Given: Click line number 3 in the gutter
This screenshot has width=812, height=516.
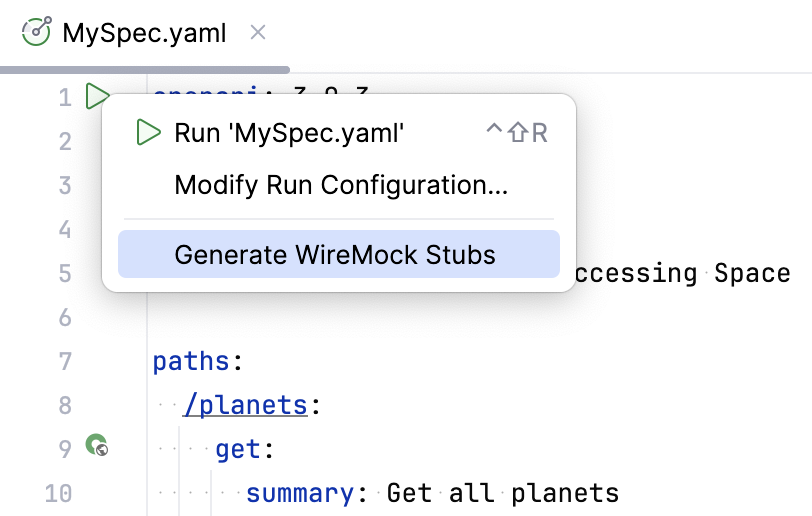Looking at the screenshot, I should click(x=65, y=185).
